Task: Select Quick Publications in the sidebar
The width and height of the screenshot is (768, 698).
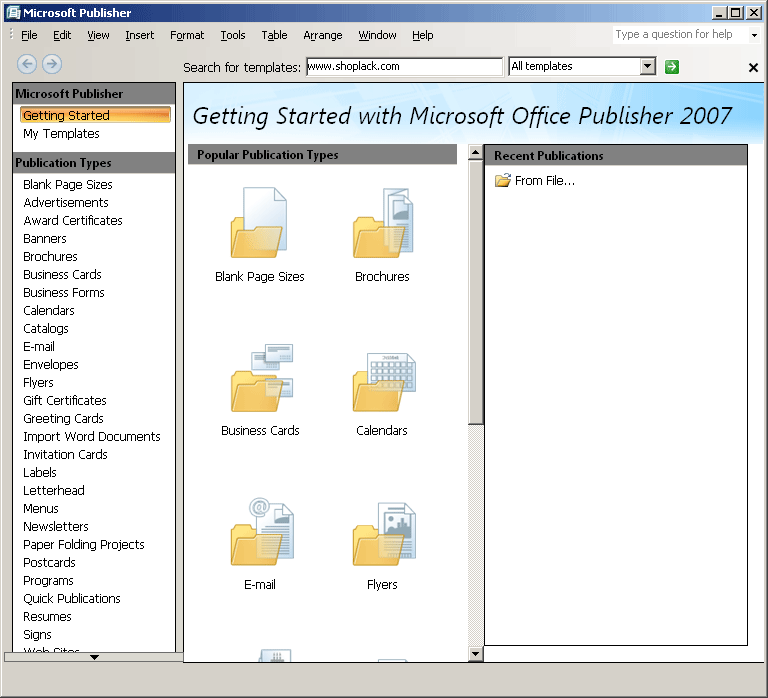Action: click(x=72, y=599)
